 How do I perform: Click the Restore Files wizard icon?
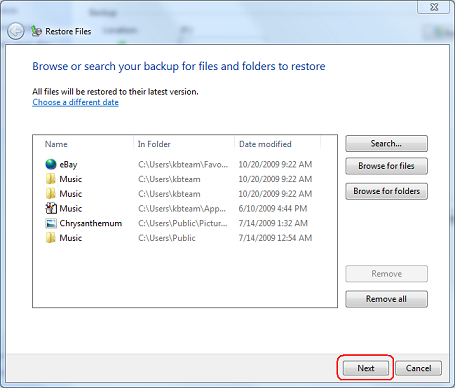click(x=36, y=31)
